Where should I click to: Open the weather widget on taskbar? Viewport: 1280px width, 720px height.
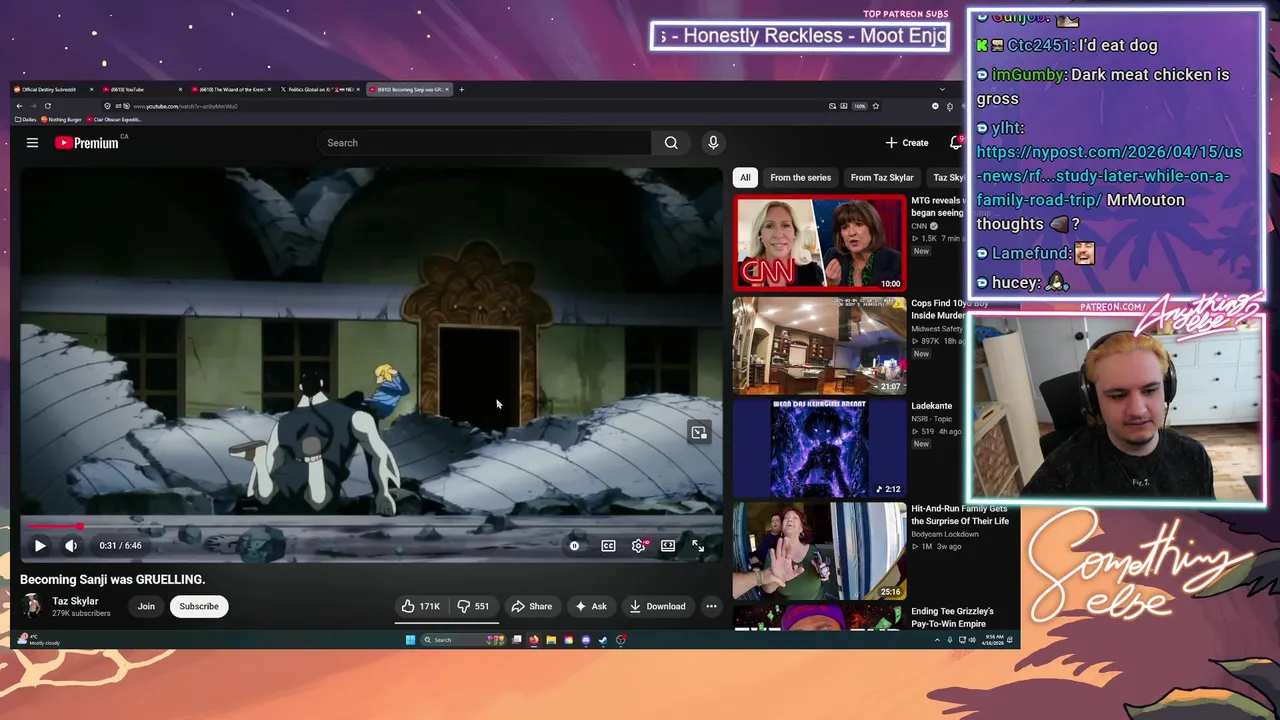tap(40, 640)
